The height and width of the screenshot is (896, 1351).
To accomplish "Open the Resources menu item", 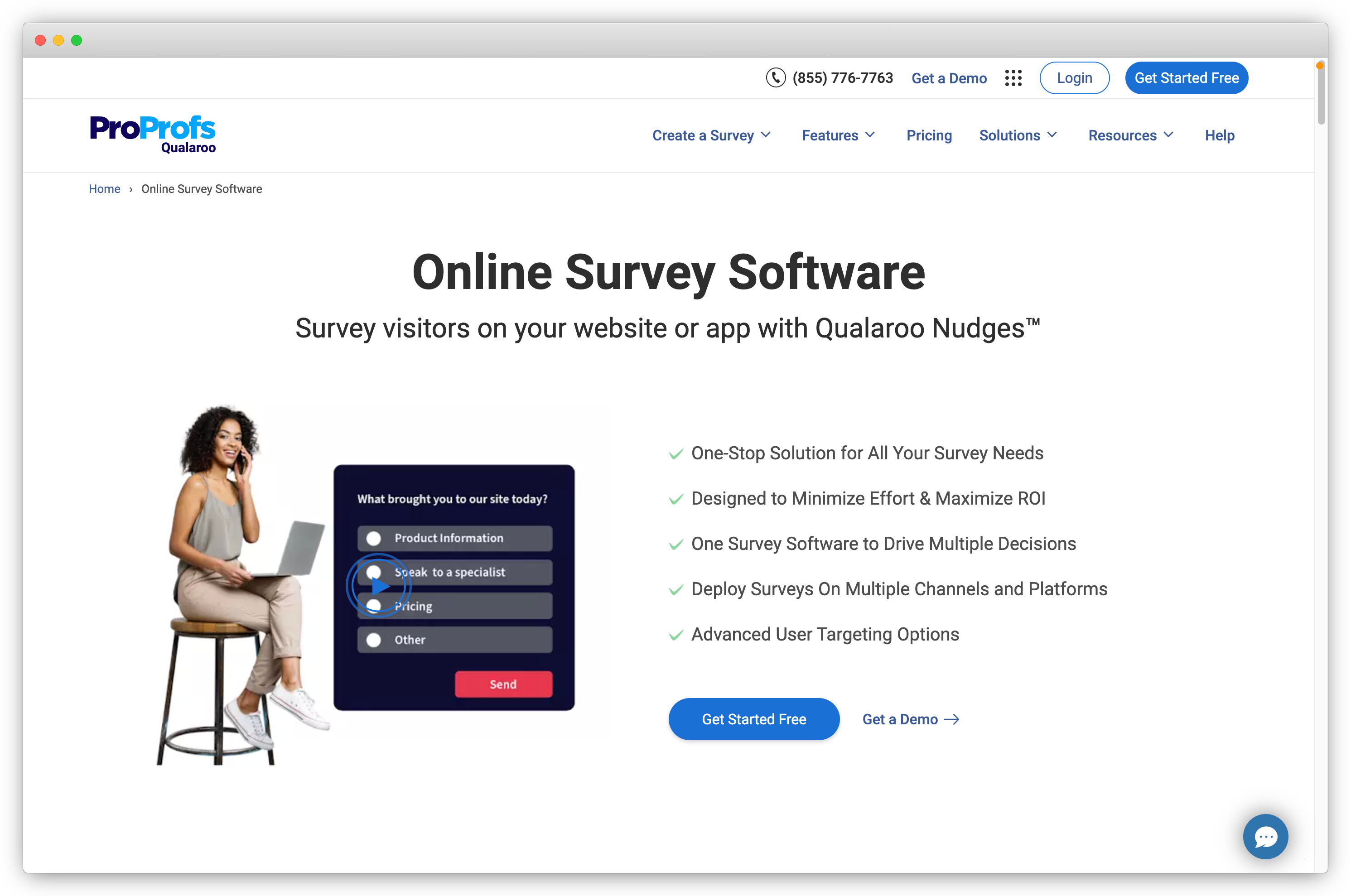I will click(x=1131, y=135).
